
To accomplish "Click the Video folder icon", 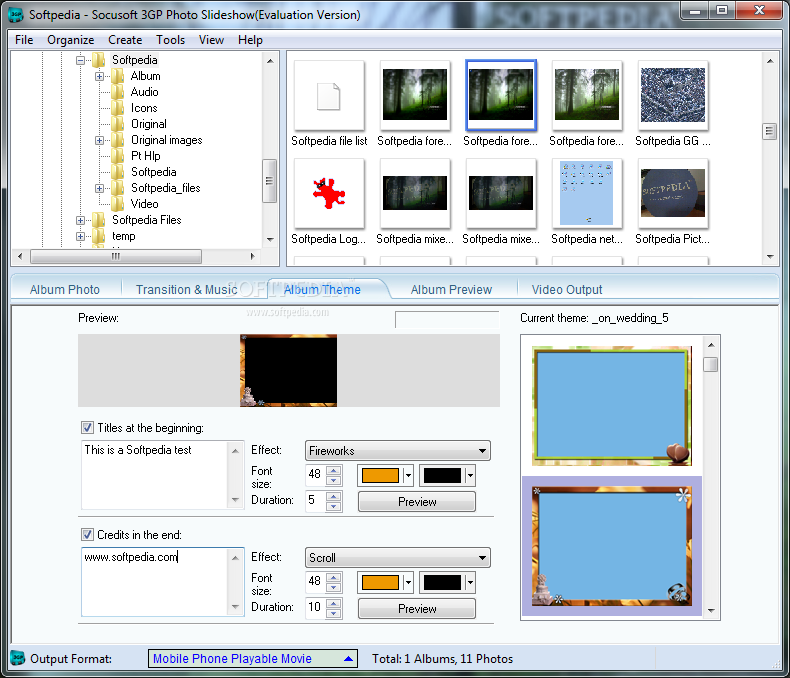I will point(118,204).
